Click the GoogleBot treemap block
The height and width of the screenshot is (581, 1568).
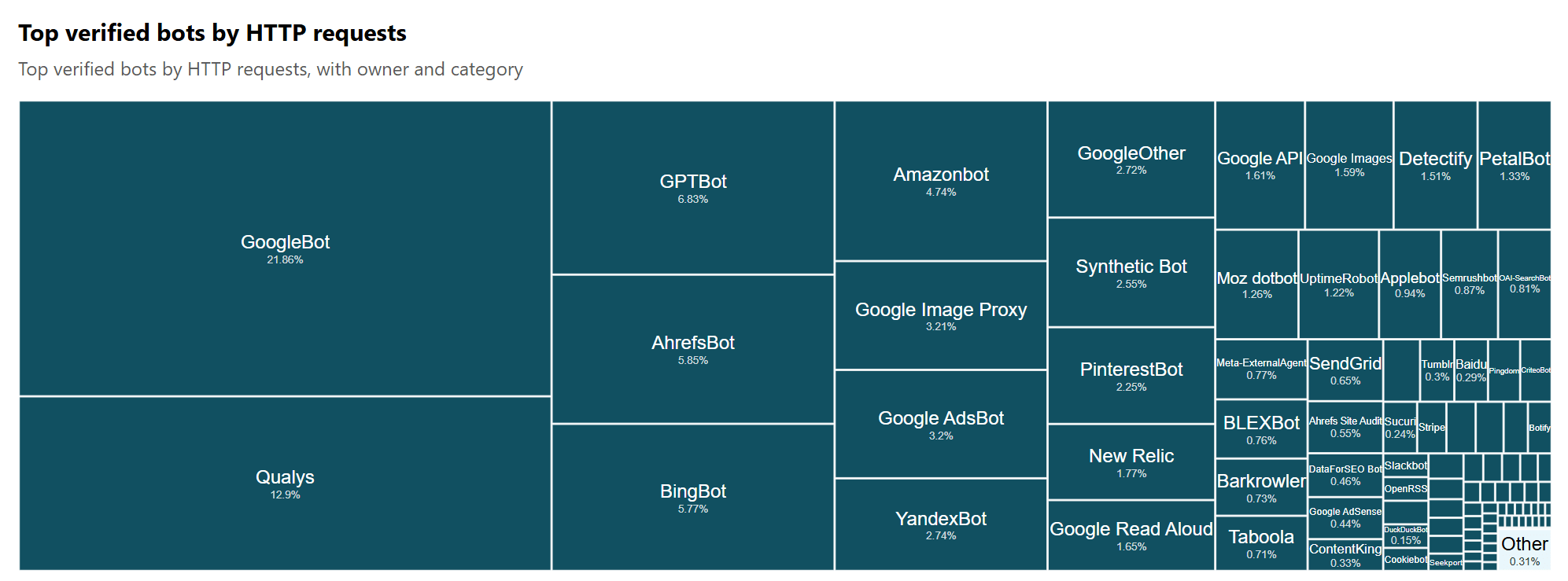[285, 248]
